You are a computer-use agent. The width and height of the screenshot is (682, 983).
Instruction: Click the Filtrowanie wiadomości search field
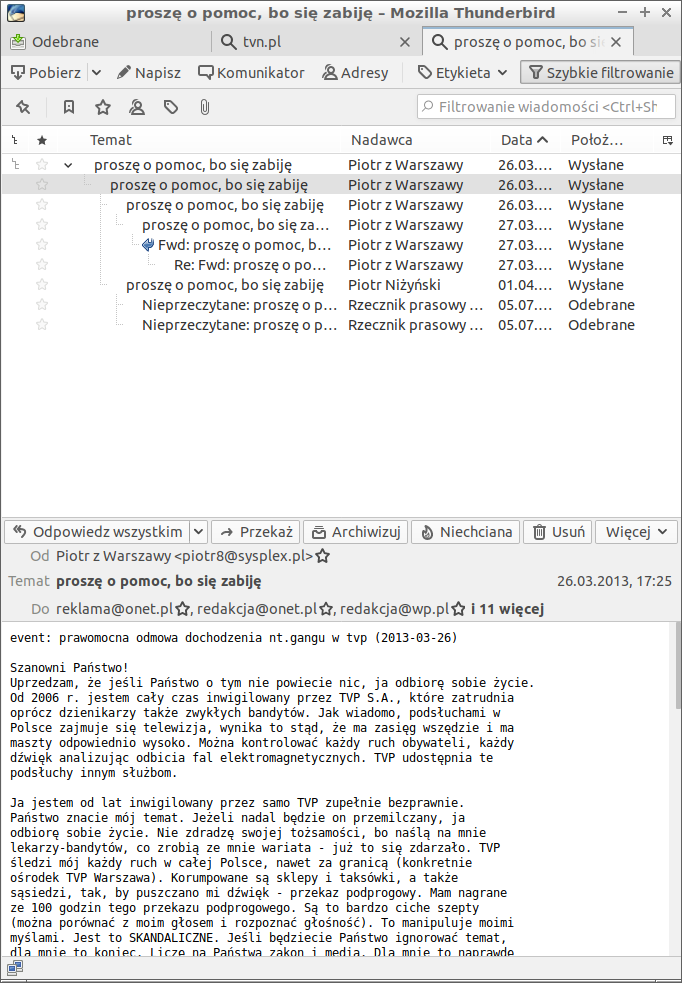click(546, 107)
